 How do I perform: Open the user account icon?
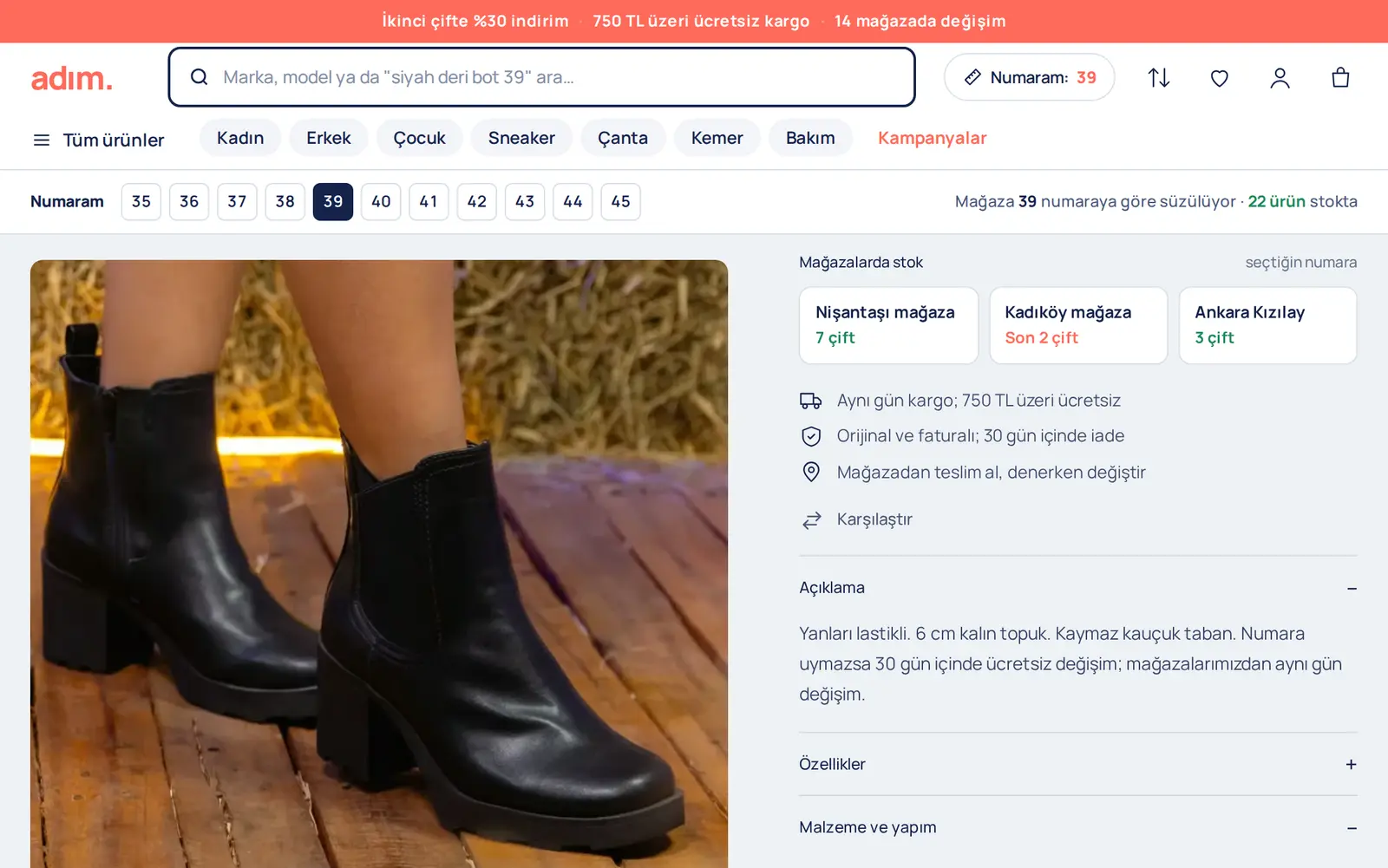[x=1280, y=78]
